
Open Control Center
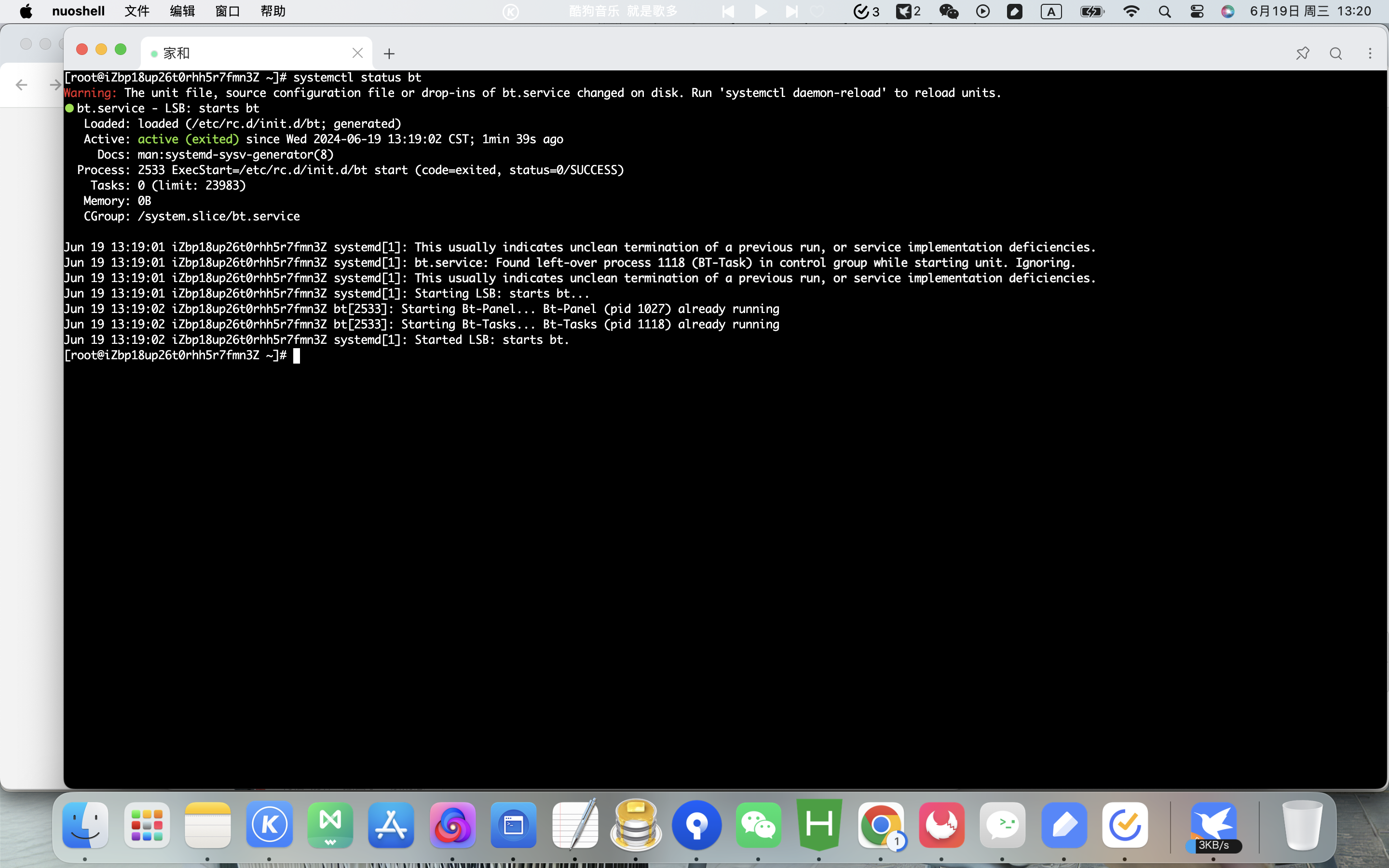(1197, 12)
